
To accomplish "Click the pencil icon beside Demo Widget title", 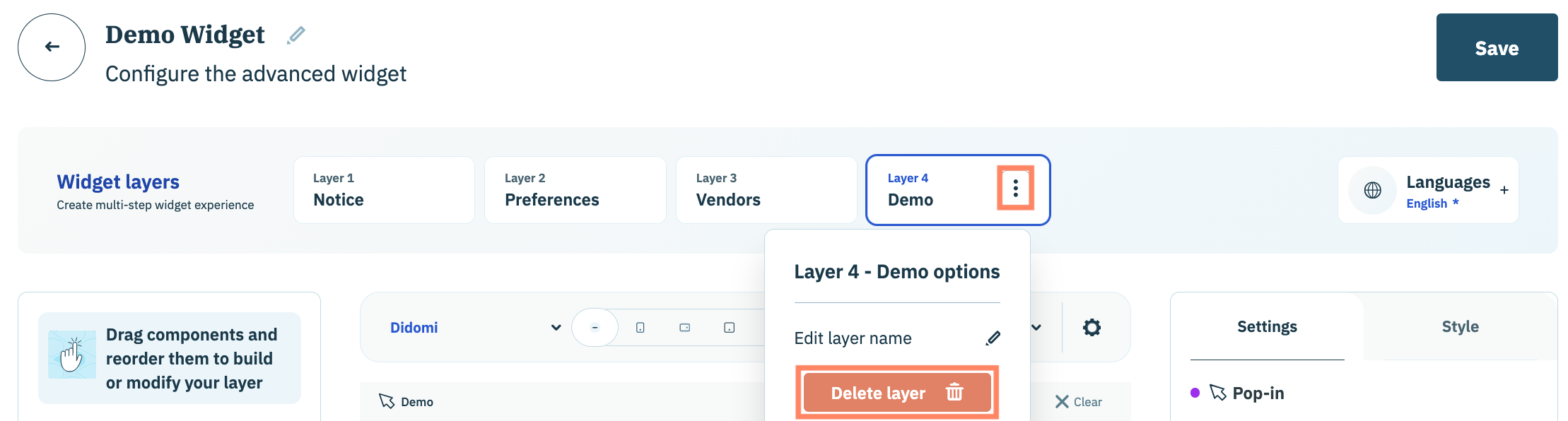I will tap(296, 35).
